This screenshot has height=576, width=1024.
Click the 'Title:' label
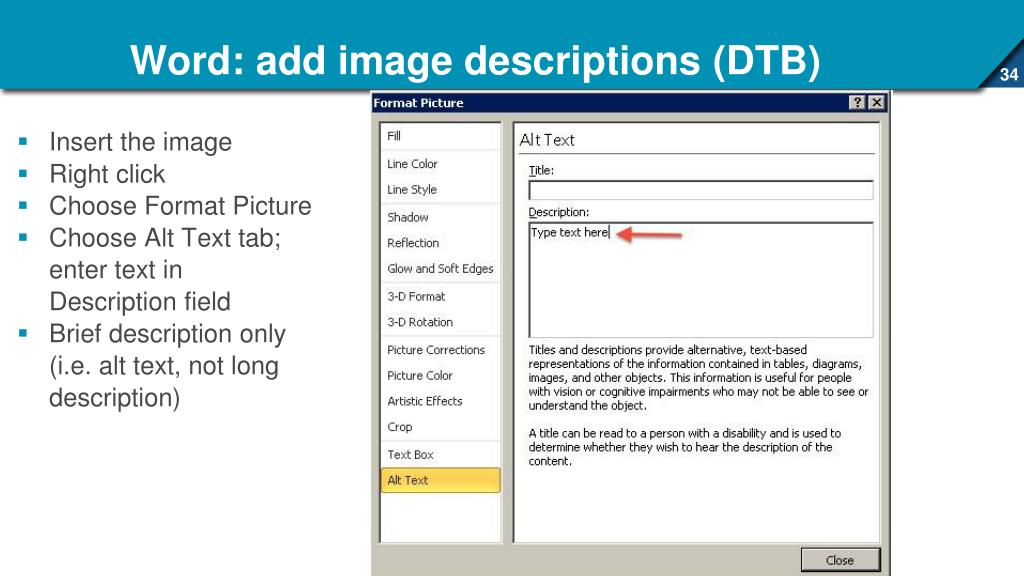pos(541,170)
